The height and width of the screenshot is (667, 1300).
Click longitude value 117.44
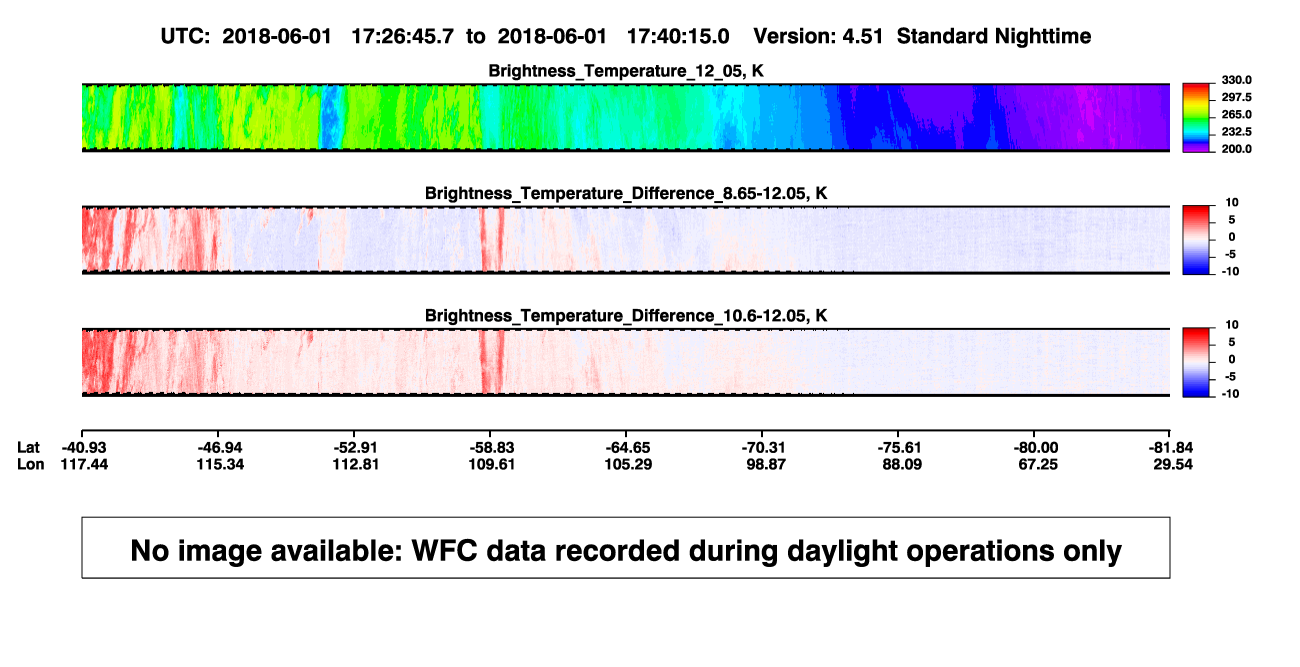point(83,464)
